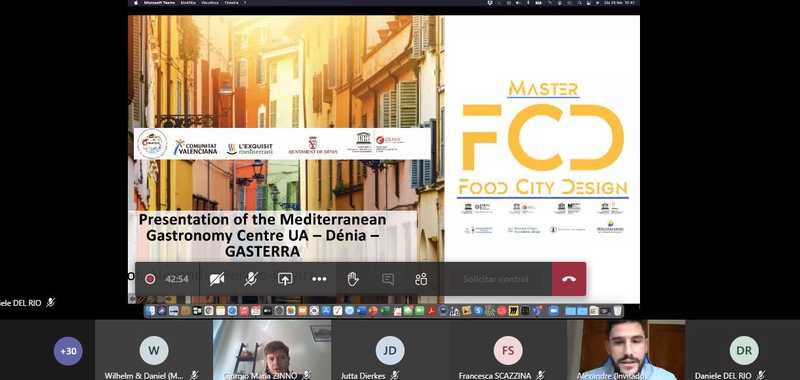Open the Microsoft Teams menu in menu bar

(x=159, y=3)
